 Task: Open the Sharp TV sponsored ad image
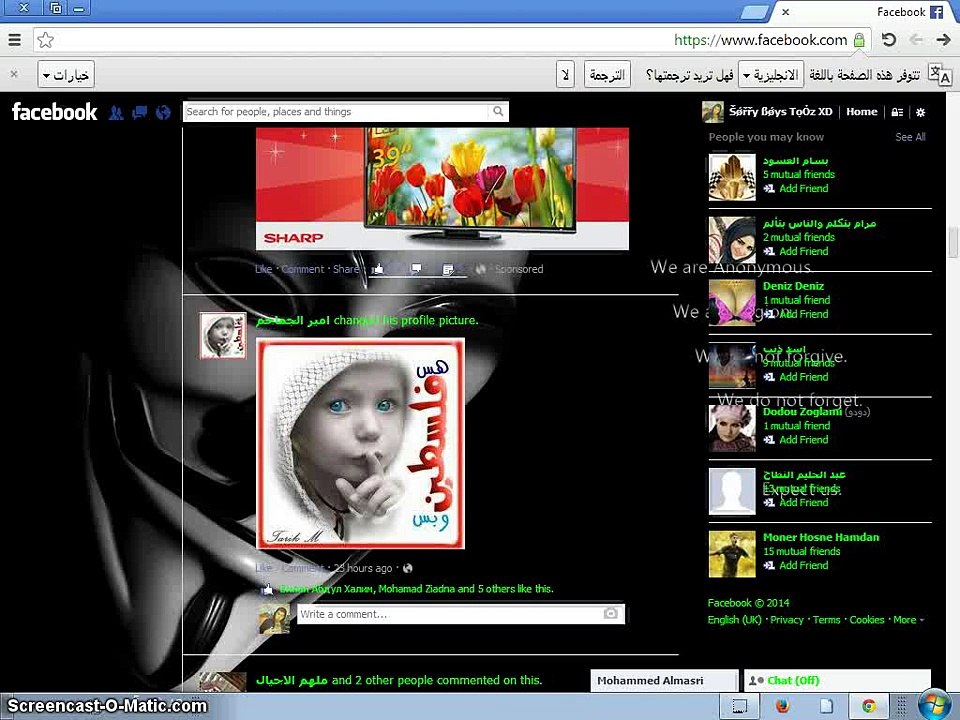tap(442, 189)
